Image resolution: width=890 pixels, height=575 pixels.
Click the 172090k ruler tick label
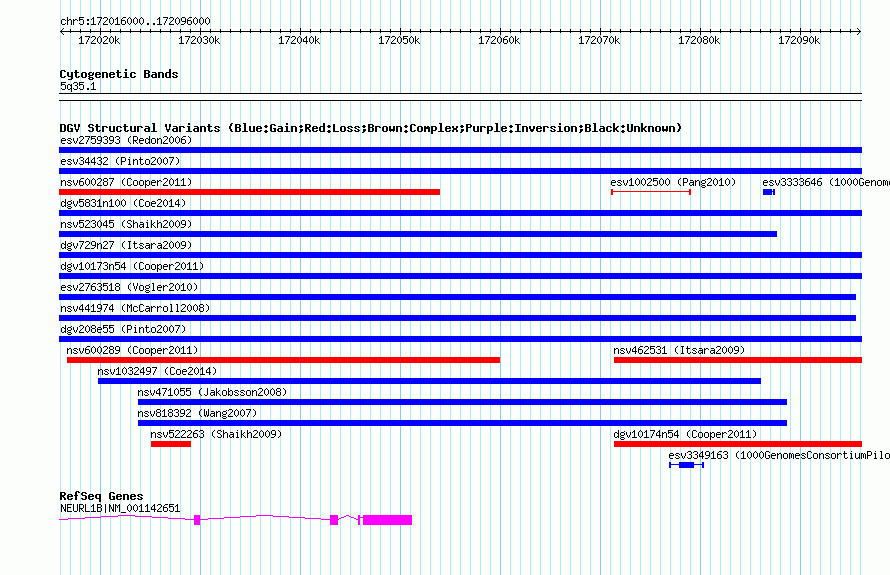pyautogui.click(x=799, y=41)
